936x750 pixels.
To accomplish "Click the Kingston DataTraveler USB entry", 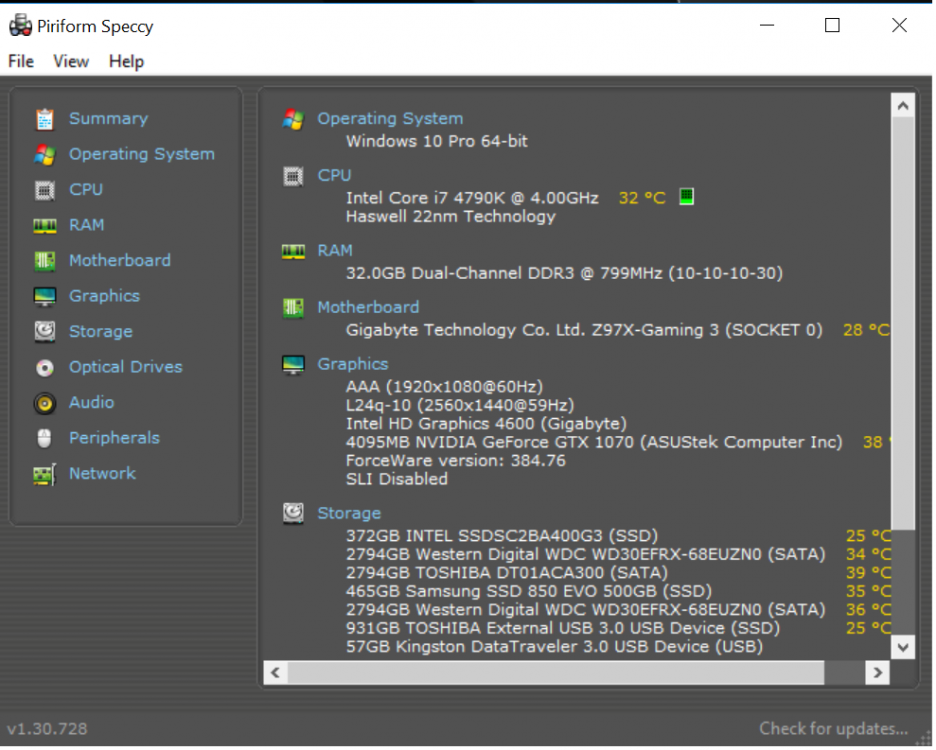I will [x=556, y=648].
